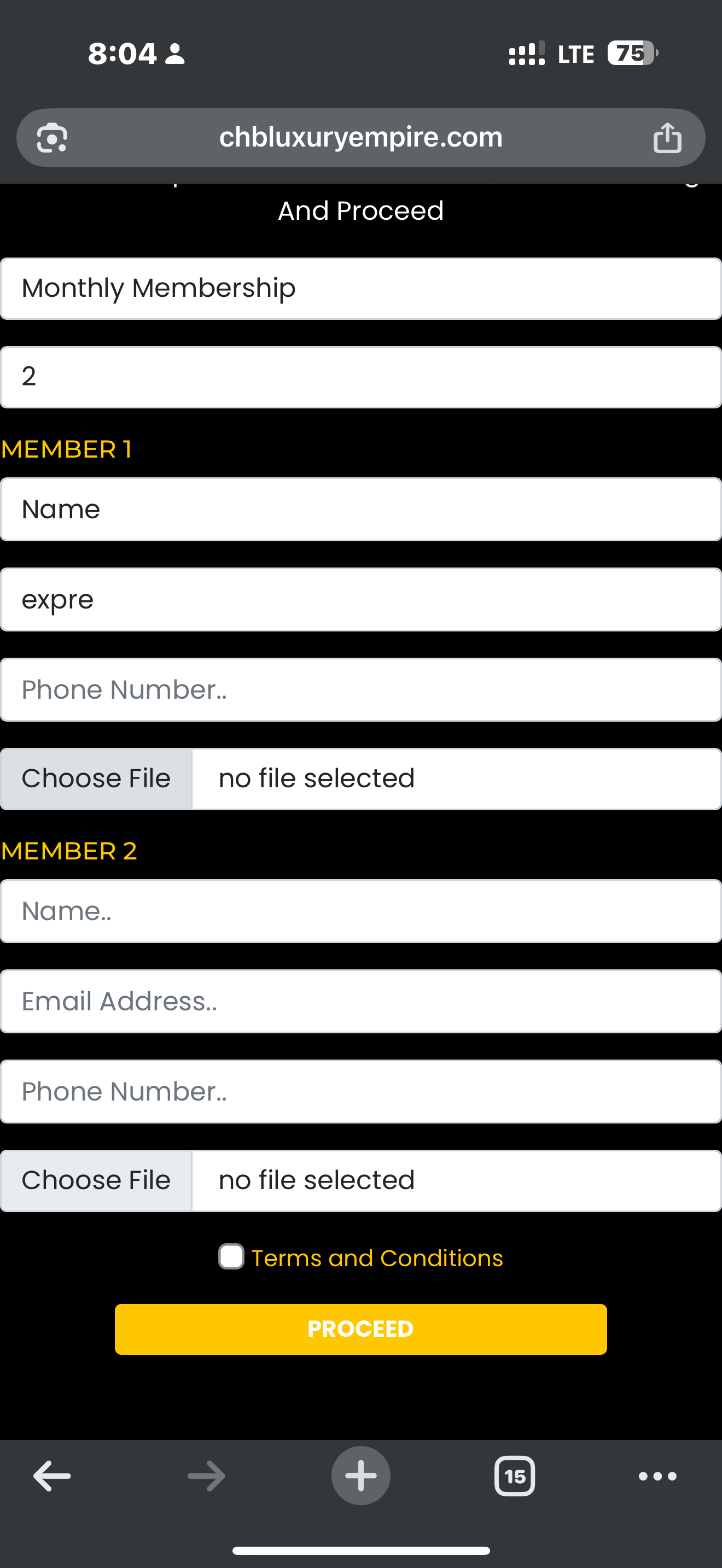
Task: Tap the chbluxuryempire.com address bar
Action: [x=360, y=138]
